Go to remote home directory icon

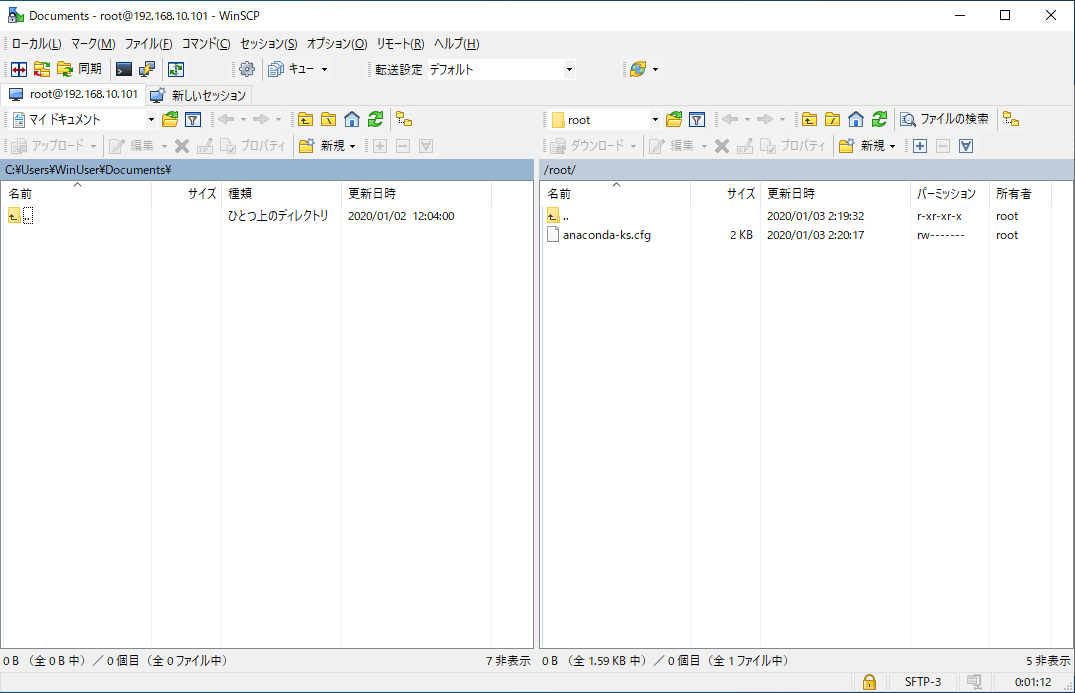(856, 119)
